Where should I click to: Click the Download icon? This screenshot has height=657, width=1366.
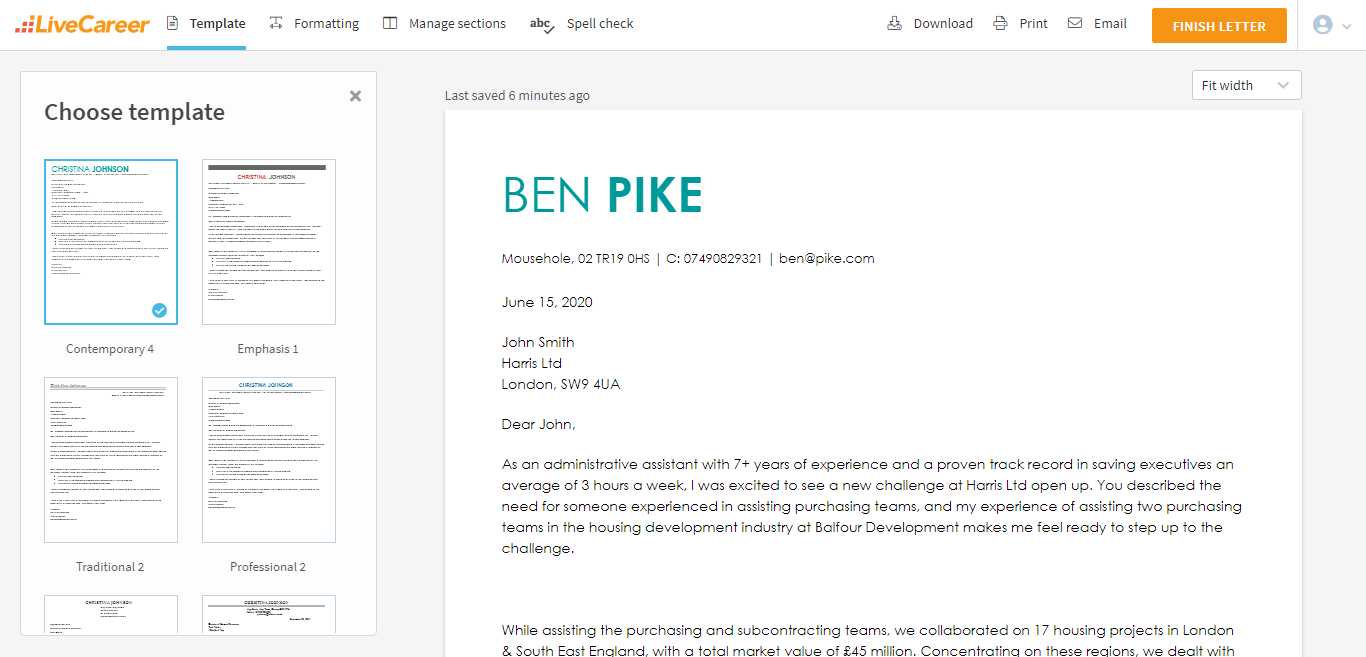[x=895, y=23]
